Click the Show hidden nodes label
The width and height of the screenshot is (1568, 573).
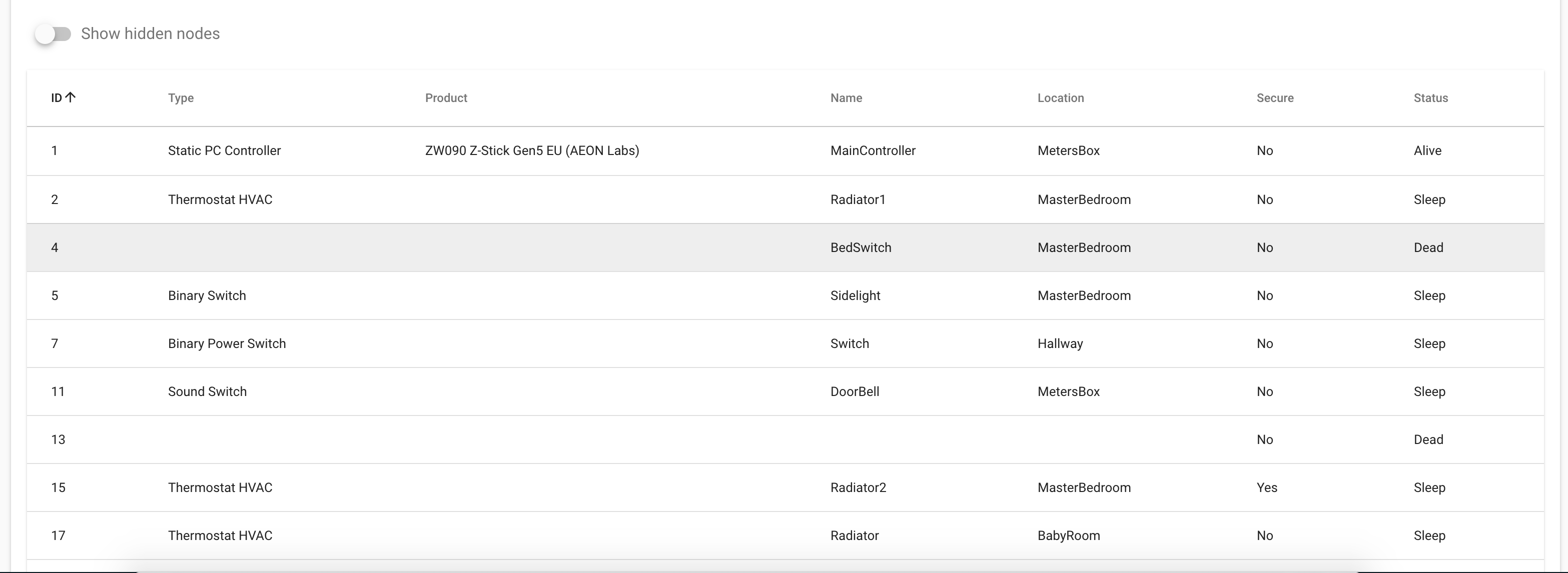pos(151,34)
